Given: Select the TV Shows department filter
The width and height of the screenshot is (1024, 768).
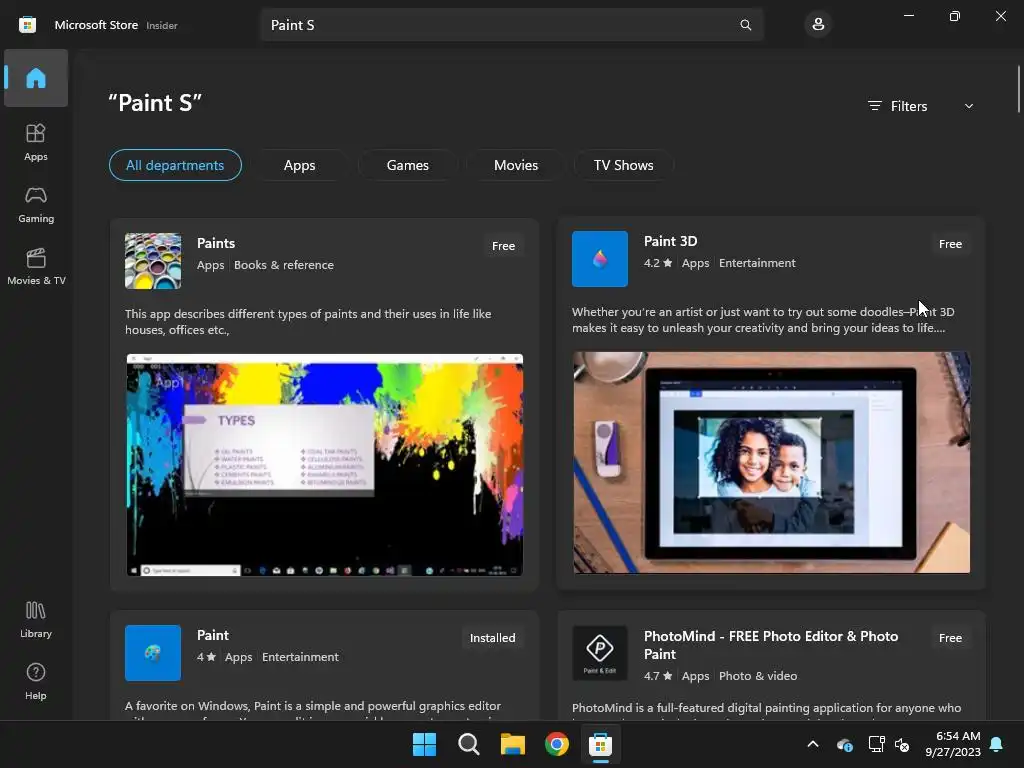Looking at the screenshot, I should (624, 165).
